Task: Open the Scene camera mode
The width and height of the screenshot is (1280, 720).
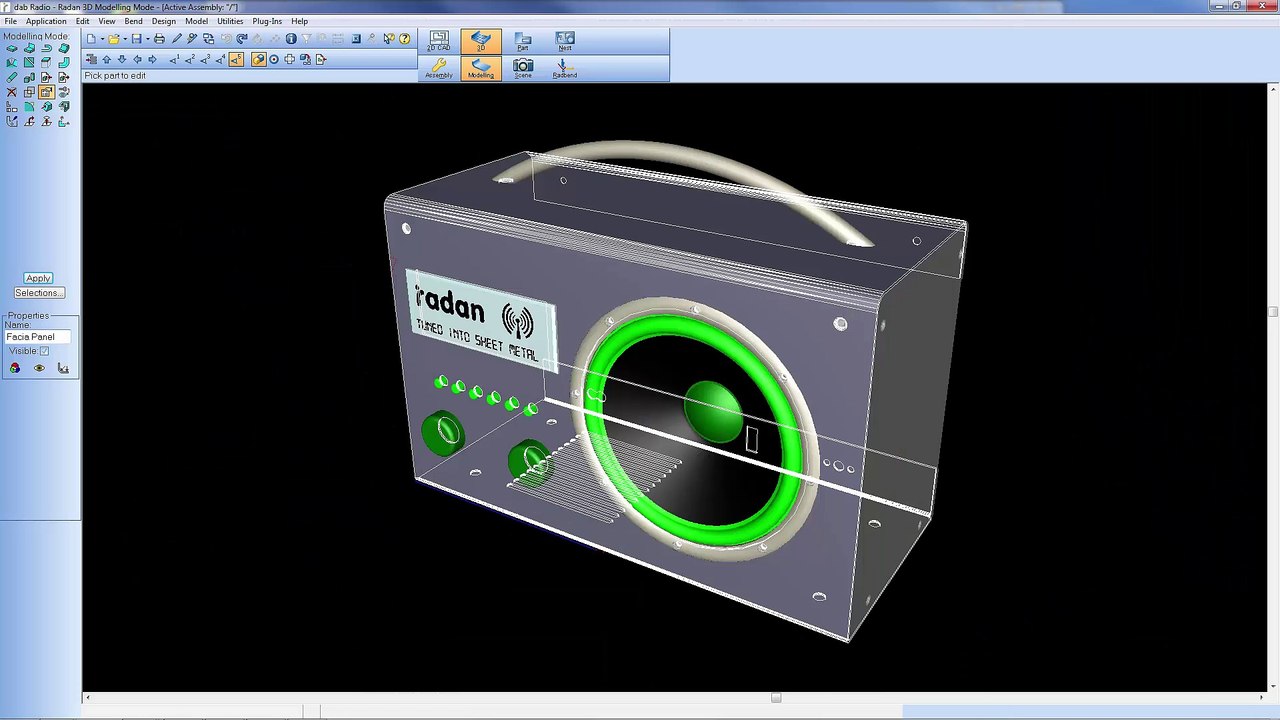Action: (523, 68)
